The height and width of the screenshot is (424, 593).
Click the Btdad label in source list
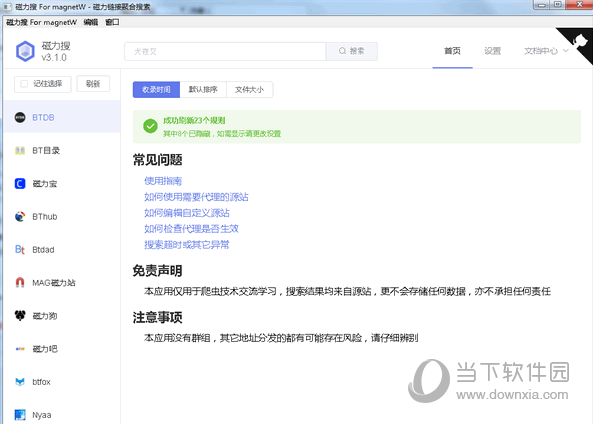coord(43,250)
